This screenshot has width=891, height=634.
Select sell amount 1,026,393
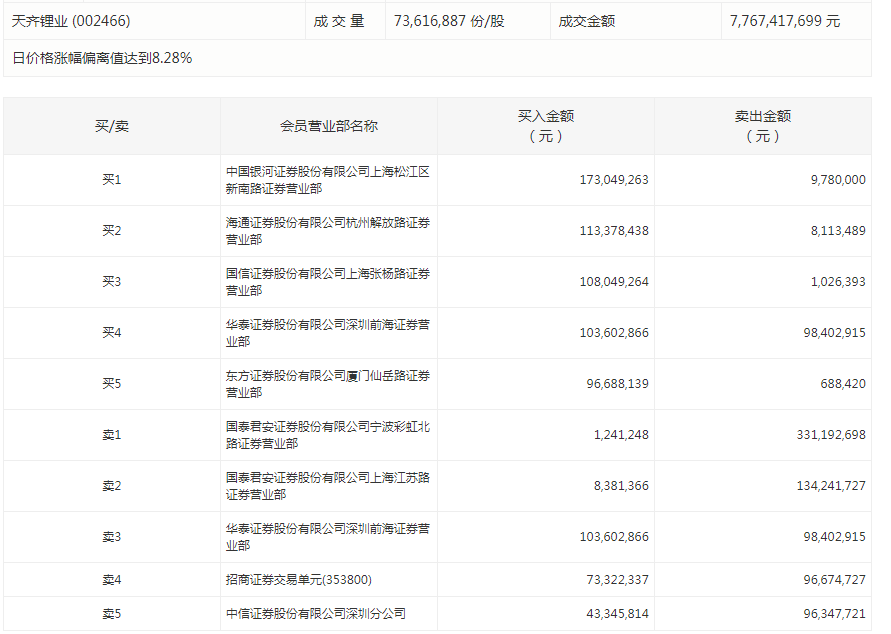coord(838,282)
